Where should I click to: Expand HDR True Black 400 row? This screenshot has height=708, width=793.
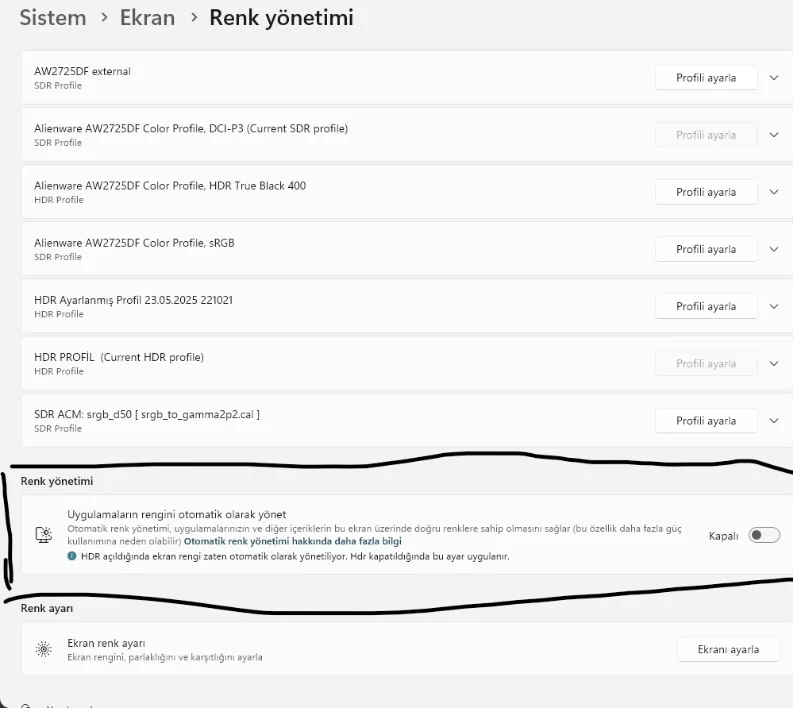coord(774,192)
